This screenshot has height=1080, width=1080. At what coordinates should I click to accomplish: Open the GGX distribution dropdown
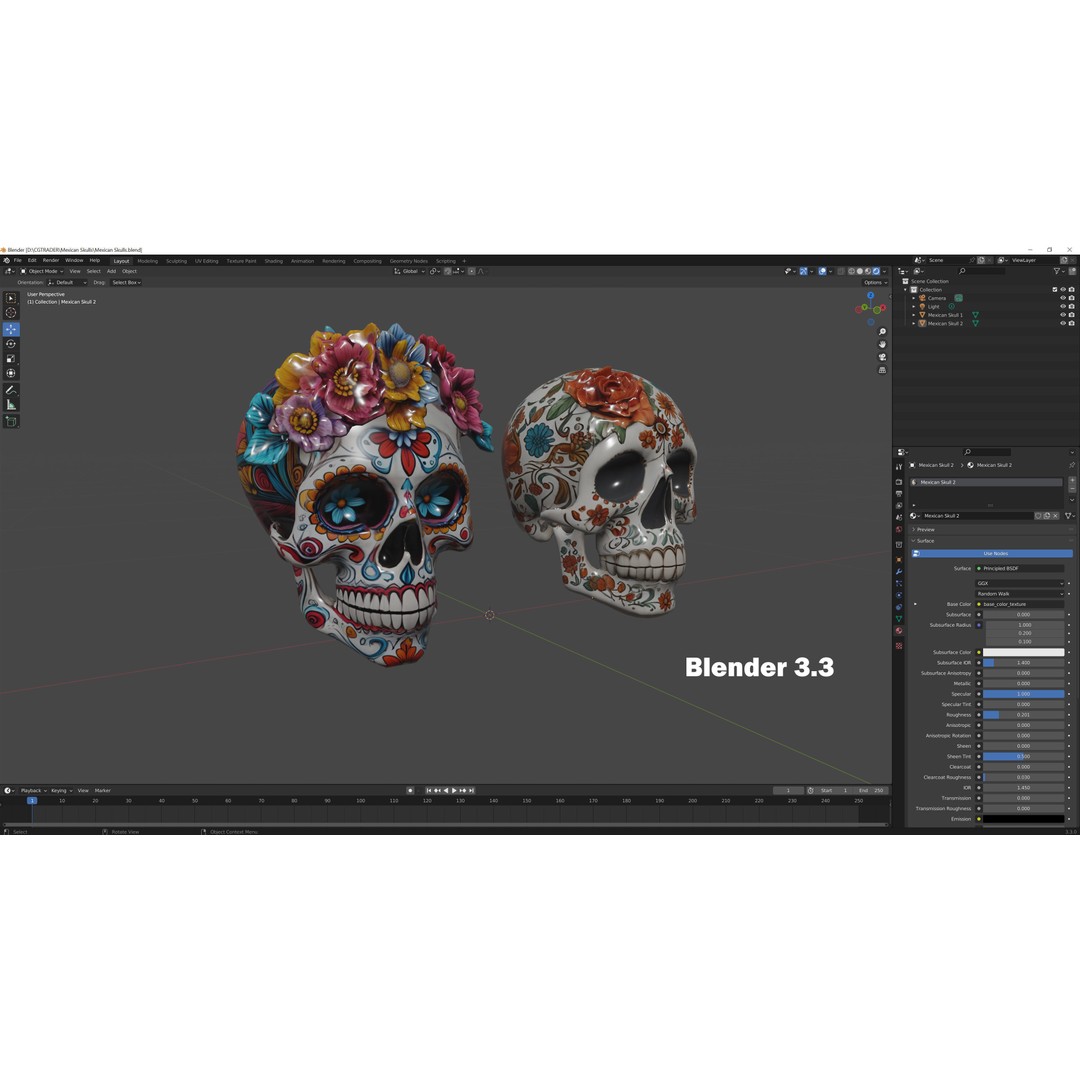(1019, 583)
